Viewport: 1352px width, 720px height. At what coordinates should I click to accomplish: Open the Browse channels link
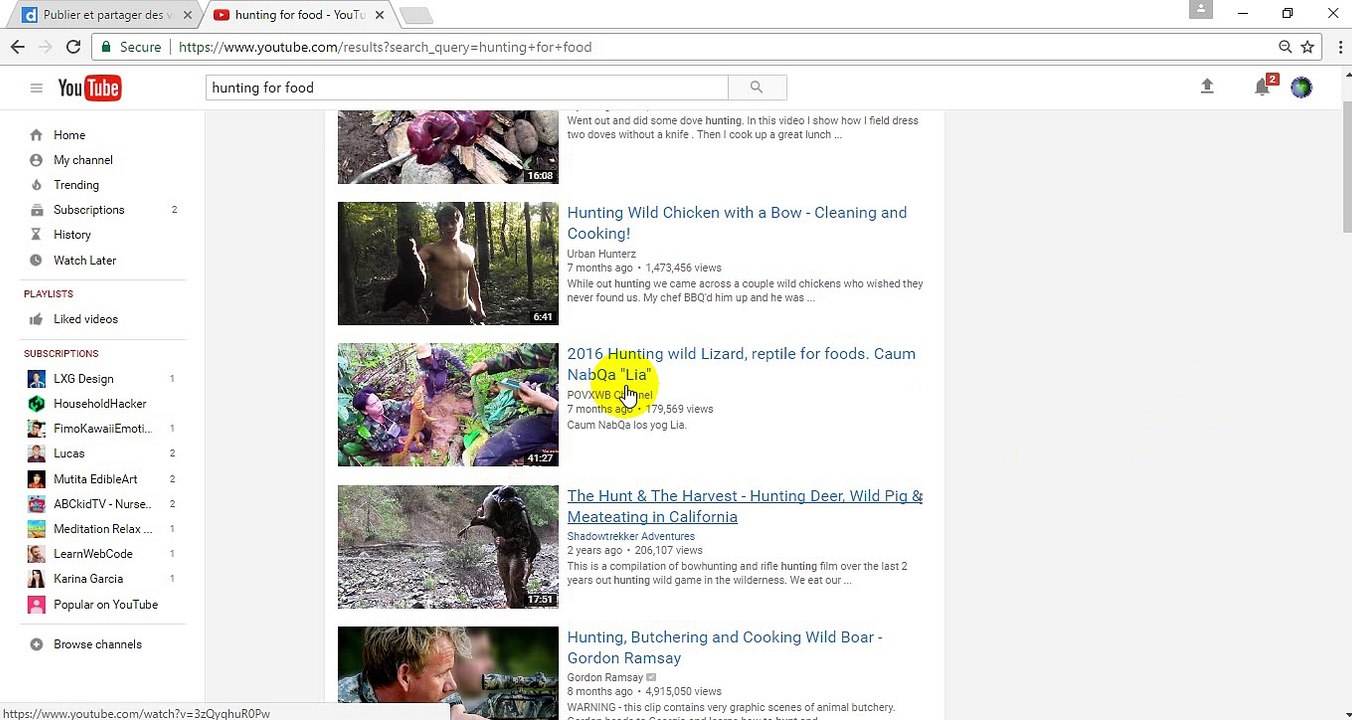pyautogui.click(x=98, y=644)
